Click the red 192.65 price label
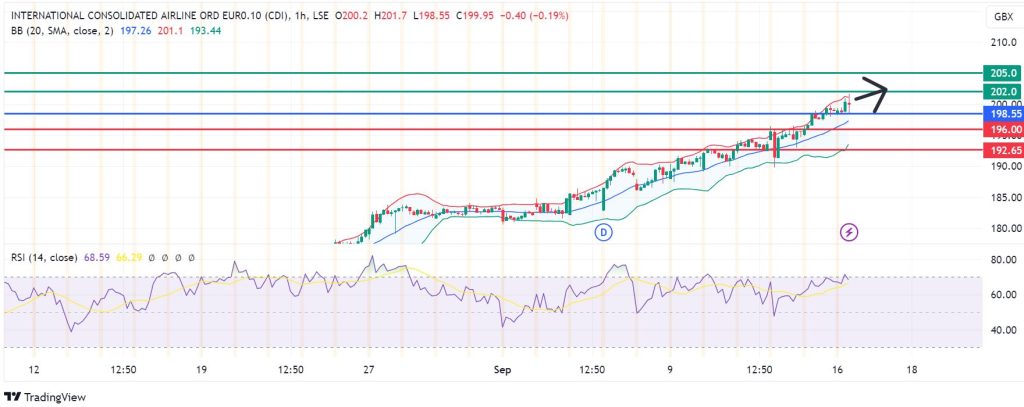The height and width of the screenshot is (407, 1024). [x=1002, y=150]
